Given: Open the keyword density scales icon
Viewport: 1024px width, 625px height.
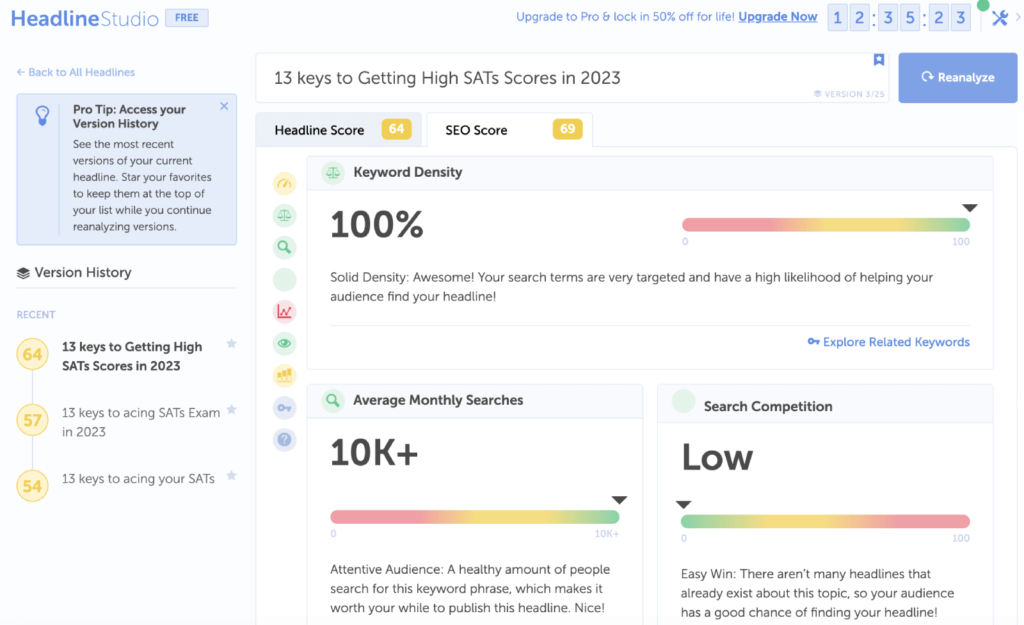Looking at the screenshot, I should 284,215.
